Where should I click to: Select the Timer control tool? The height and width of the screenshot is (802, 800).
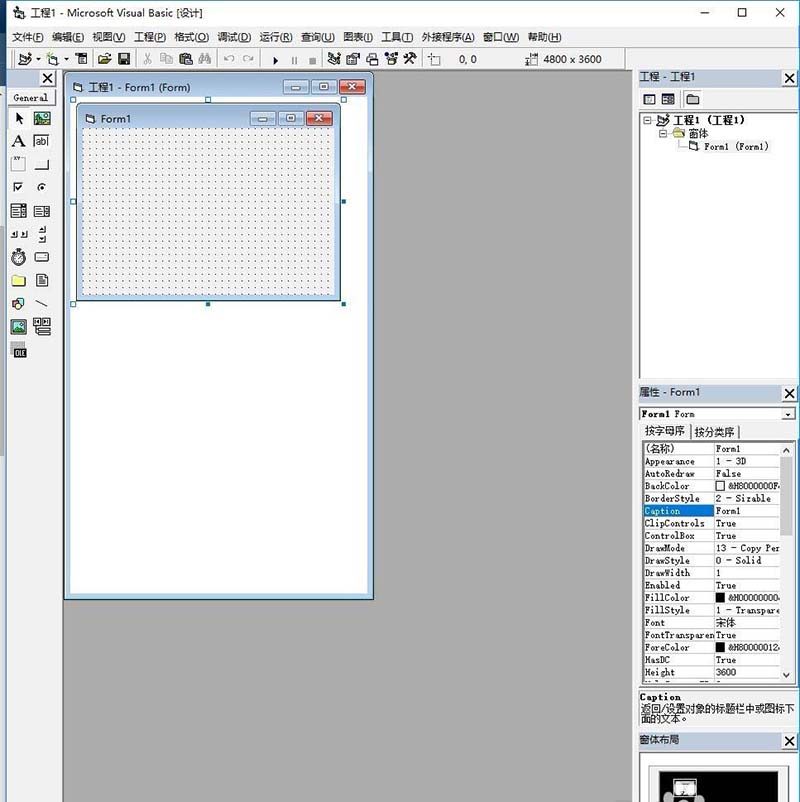18,257
